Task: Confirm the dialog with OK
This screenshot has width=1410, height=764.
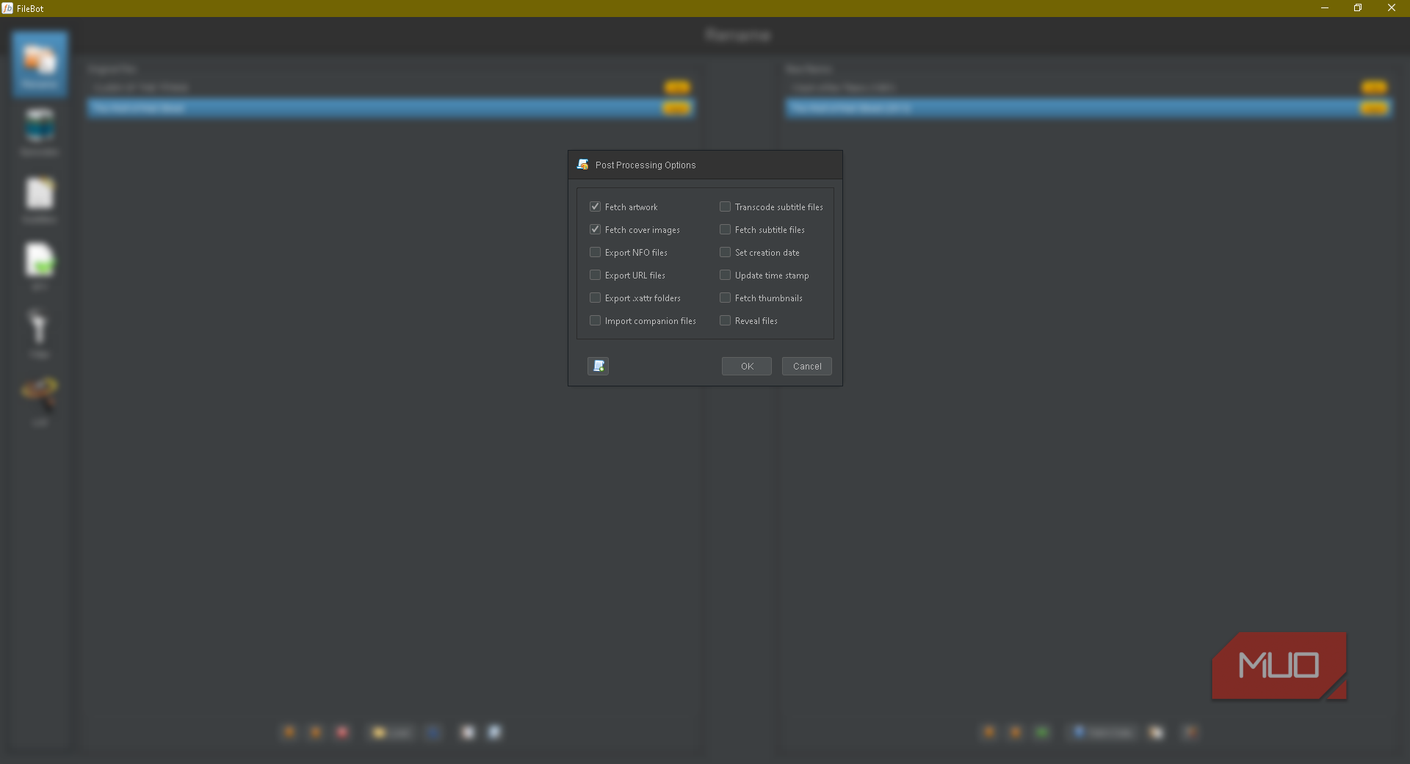Action: (x=746, y=366)
